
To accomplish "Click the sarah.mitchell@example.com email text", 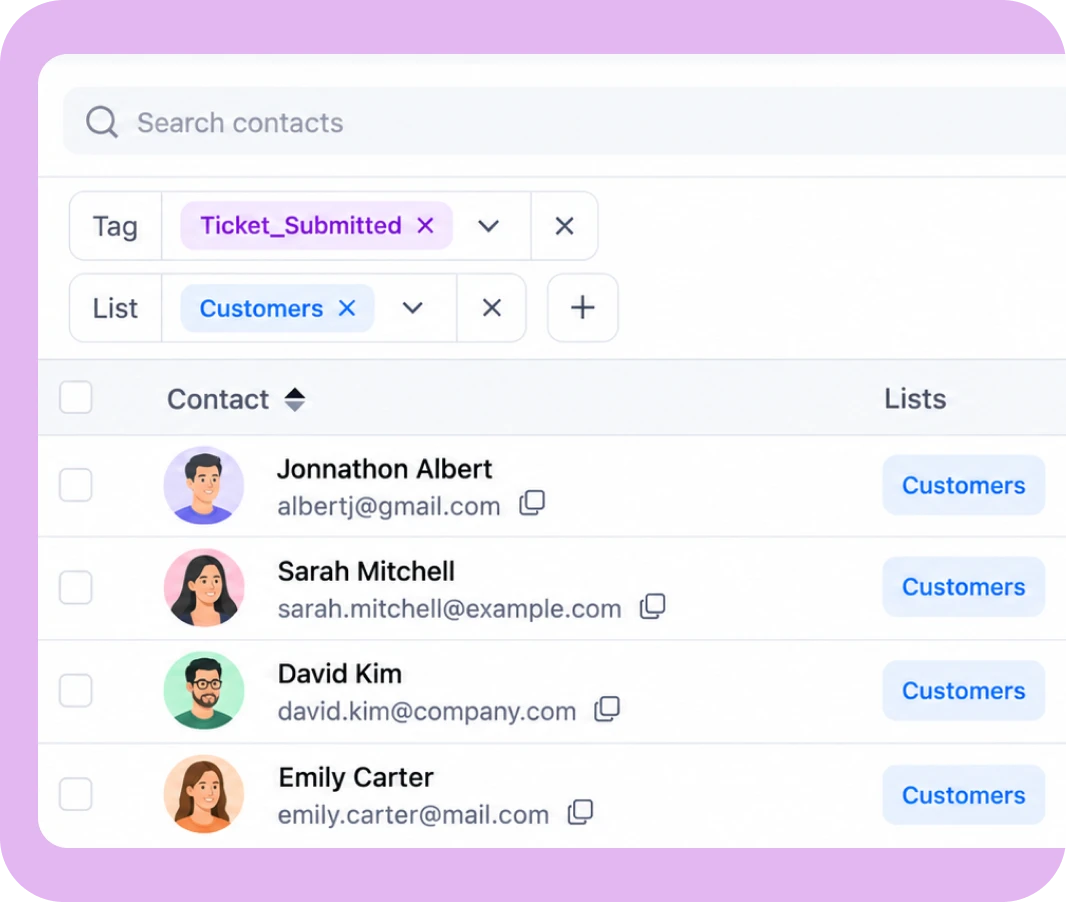I will 449,609.
